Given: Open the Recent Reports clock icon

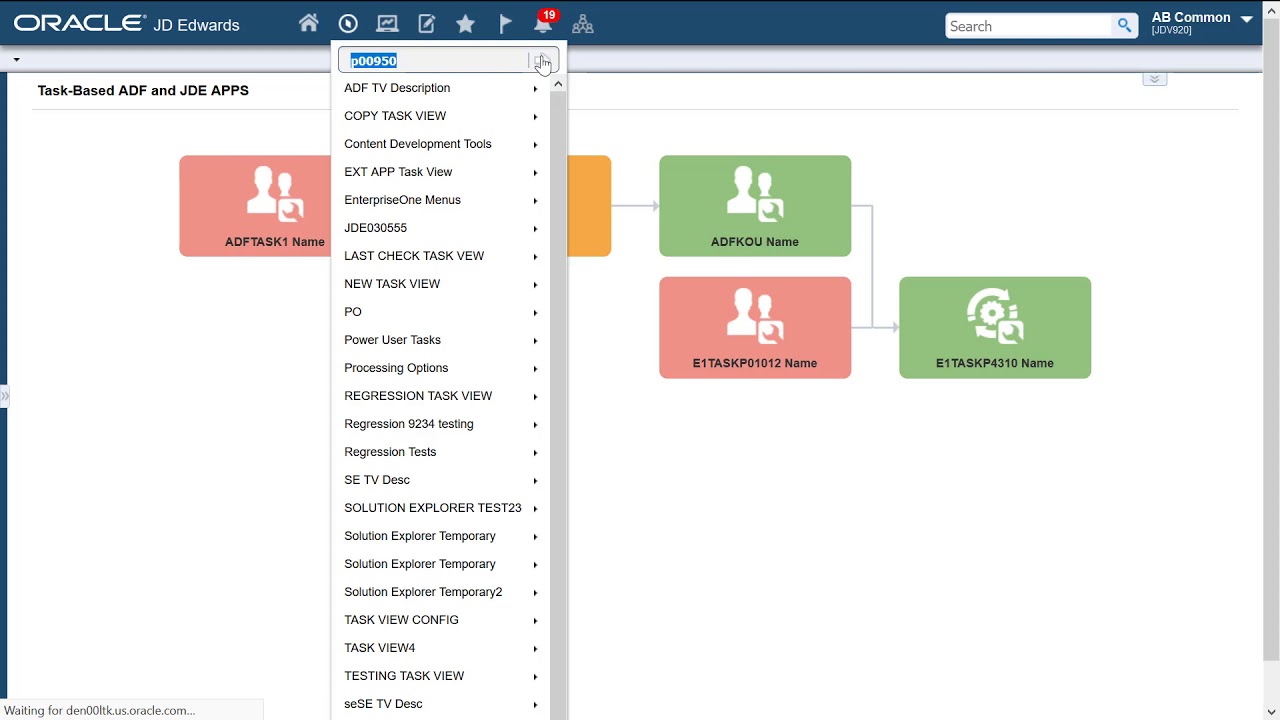Looking at the screenshot, I should (x=348, y=24).
